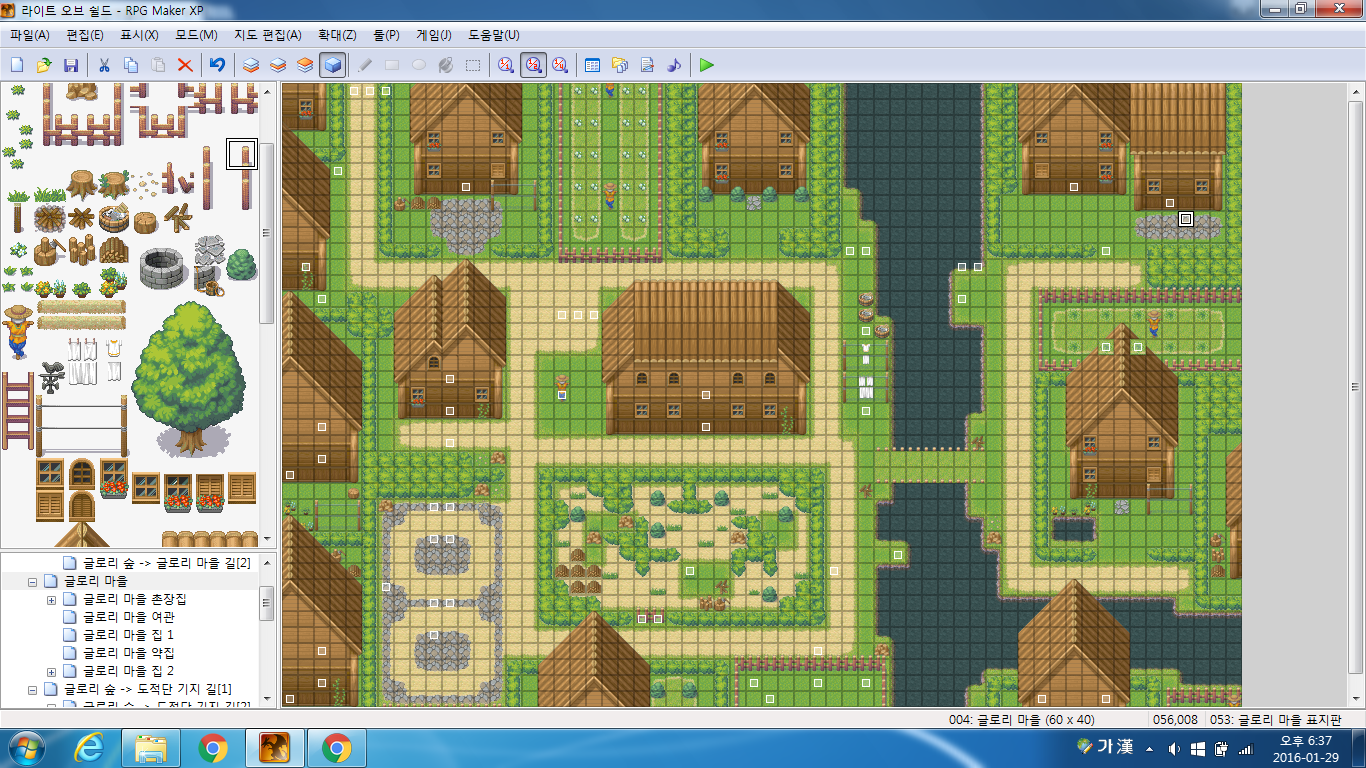Image resolution: width=1366 pixels, height=768 pixels.
Task: Pick the stone well tile in tileset
Action: (x=162, y=267)
